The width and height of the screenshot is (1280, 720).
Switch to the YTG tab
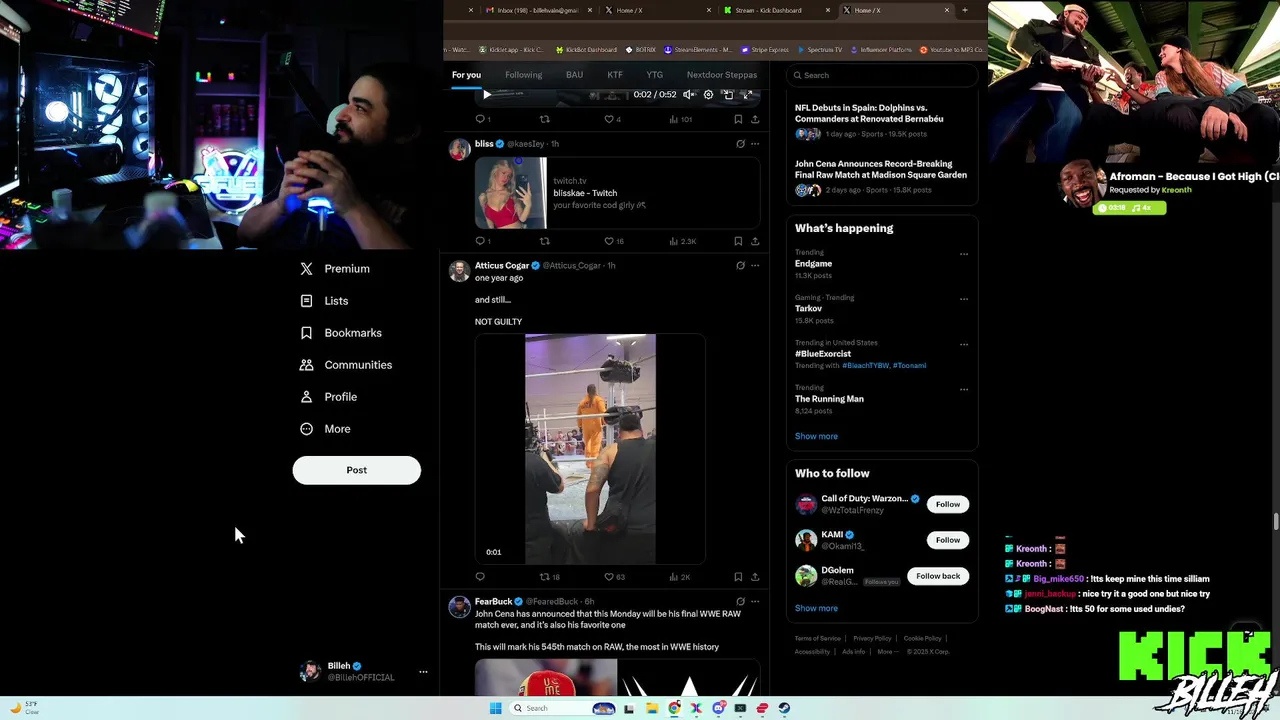click(x=654, y=75)
